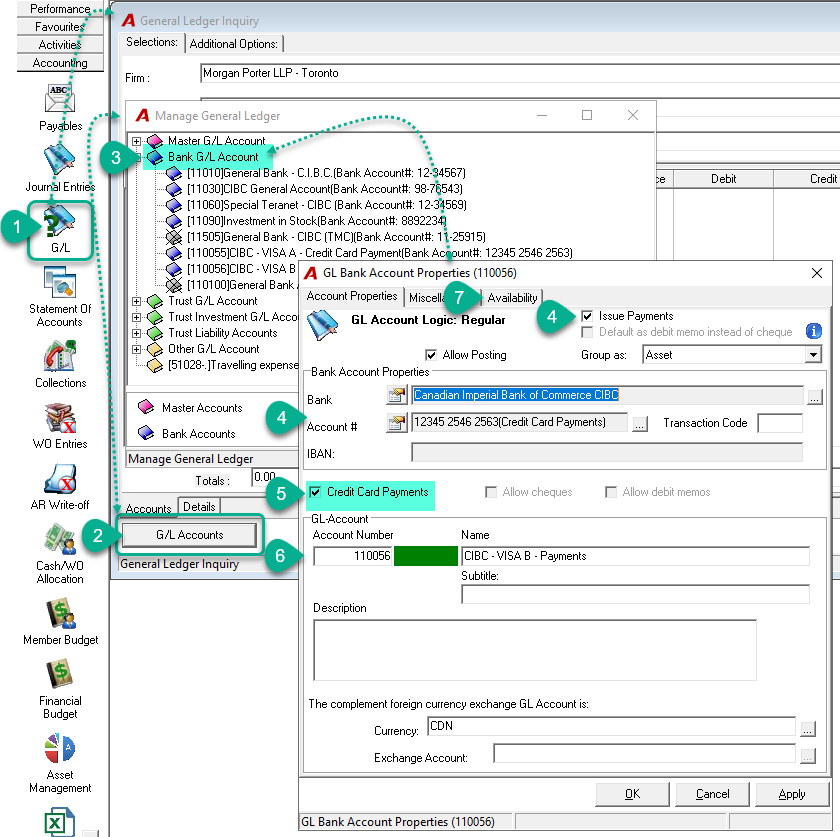The width and height of the screenshot is (840, 837).
Task: Click the Description text area
Action: (x=535, y=650)
